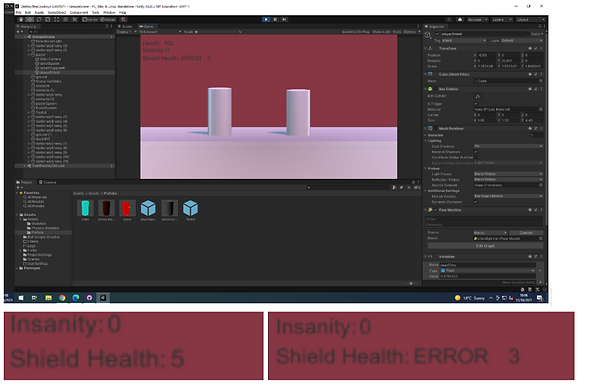This screenshot has width=600, height=386.
Task: Open the Cast Shadows dropdown
Action: click(x=508, y=146)
